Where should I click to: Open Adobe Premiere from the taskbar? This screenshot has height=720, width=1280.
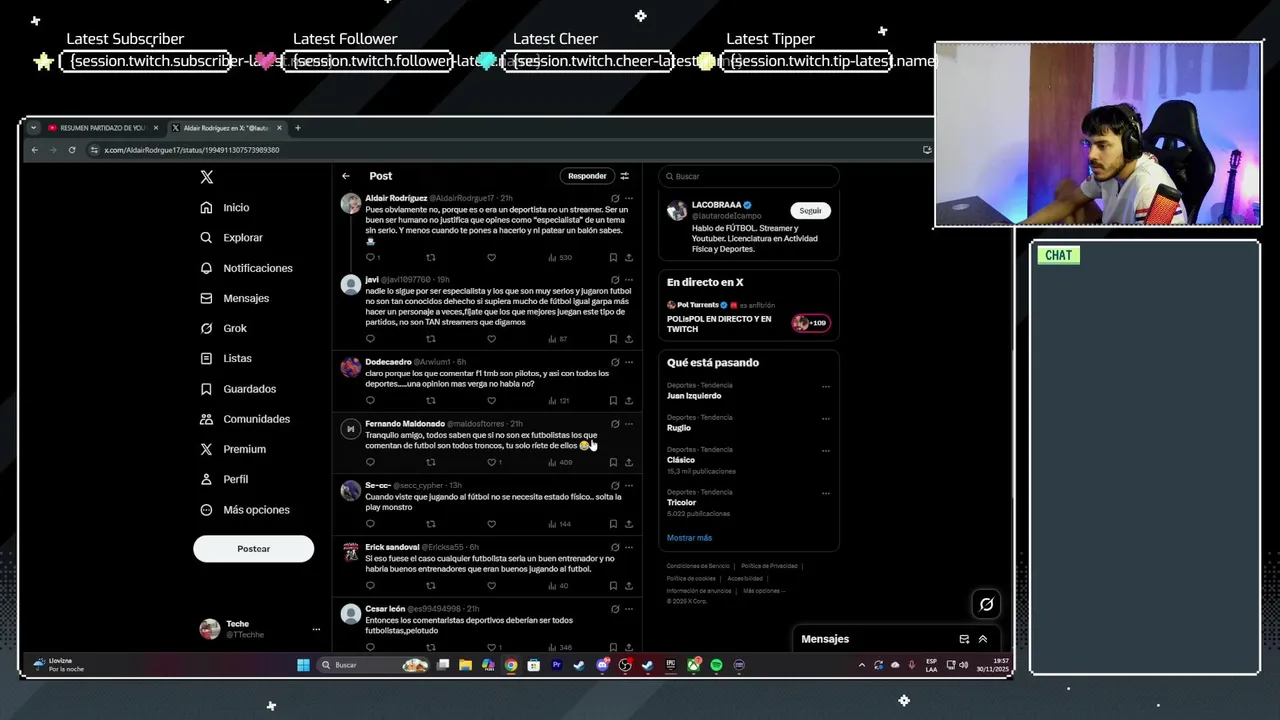557,665
